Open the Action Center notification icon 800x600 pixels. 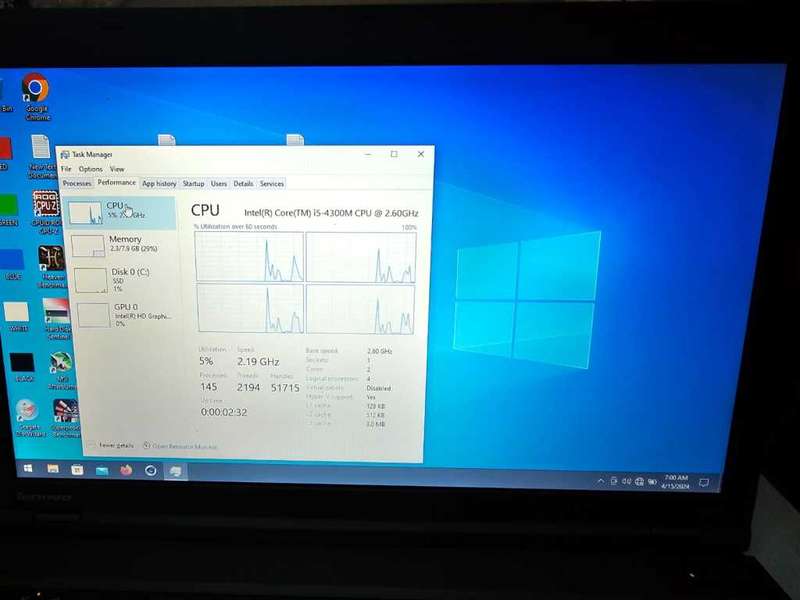704,483
